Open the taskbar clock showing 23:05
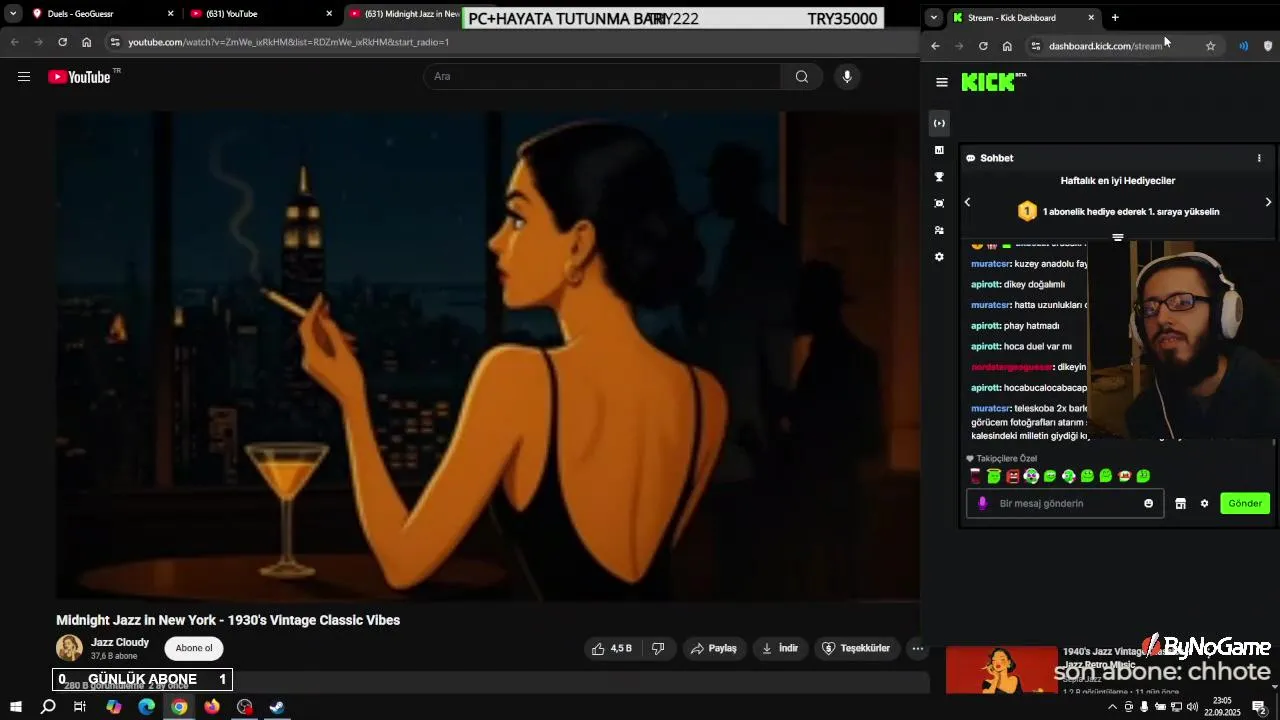The image size is (1280, 720). coord(1222,707)
